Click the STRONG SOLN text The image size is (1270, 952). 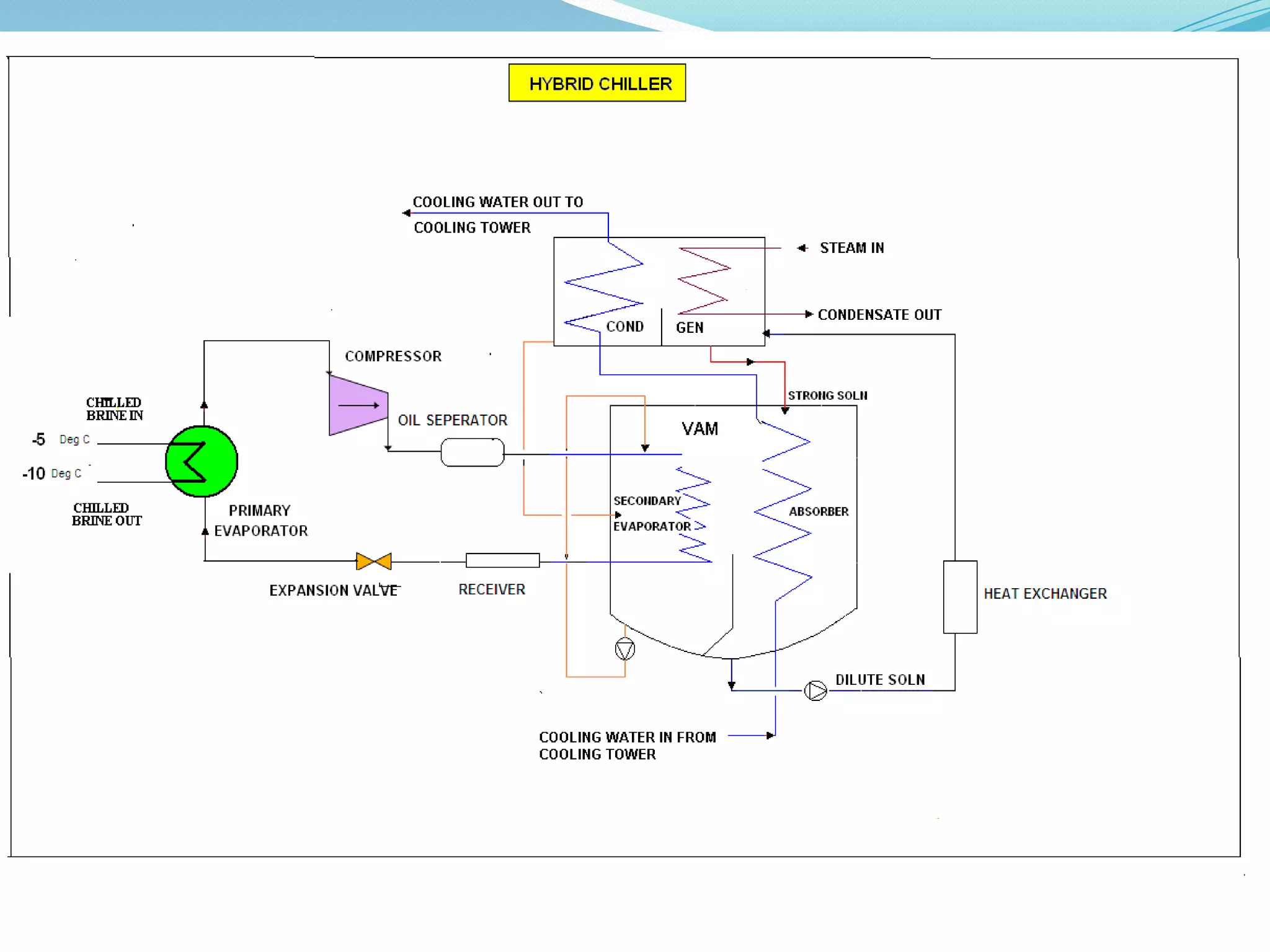pyautogui.click(x=827, y=395)
